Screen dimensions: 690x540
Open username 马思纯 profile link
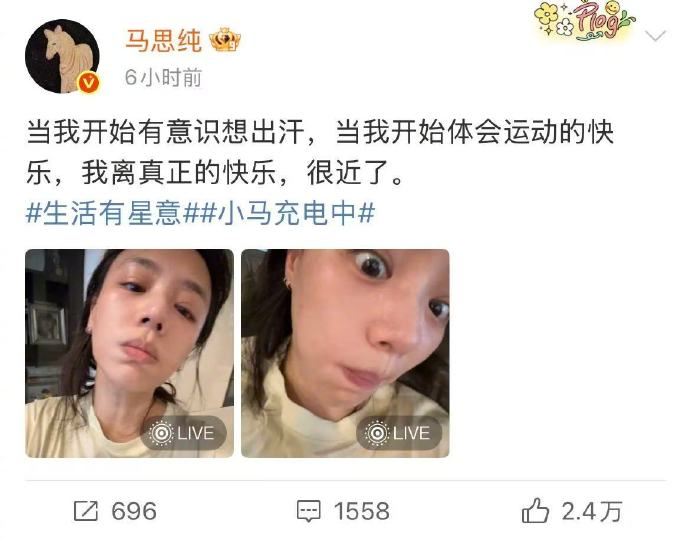[x=163, y=40]
